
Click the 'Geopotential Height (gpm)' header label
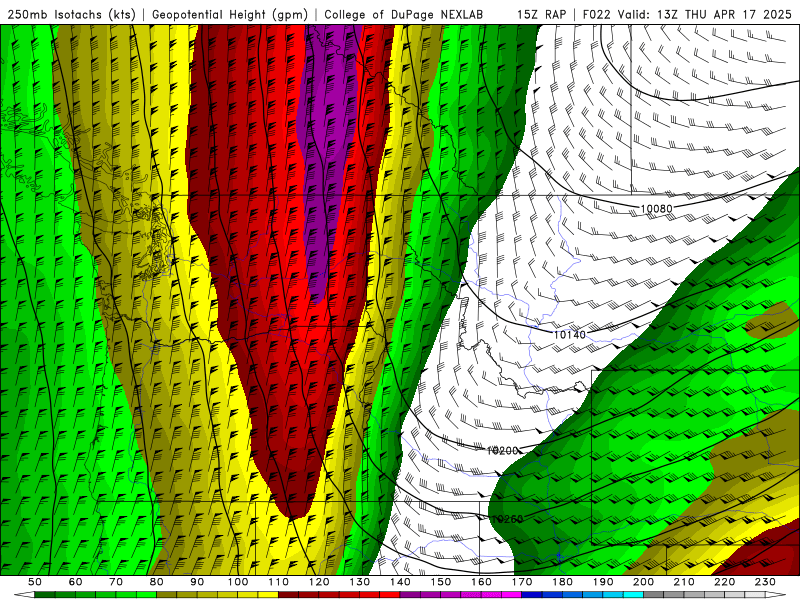[230, 14]
